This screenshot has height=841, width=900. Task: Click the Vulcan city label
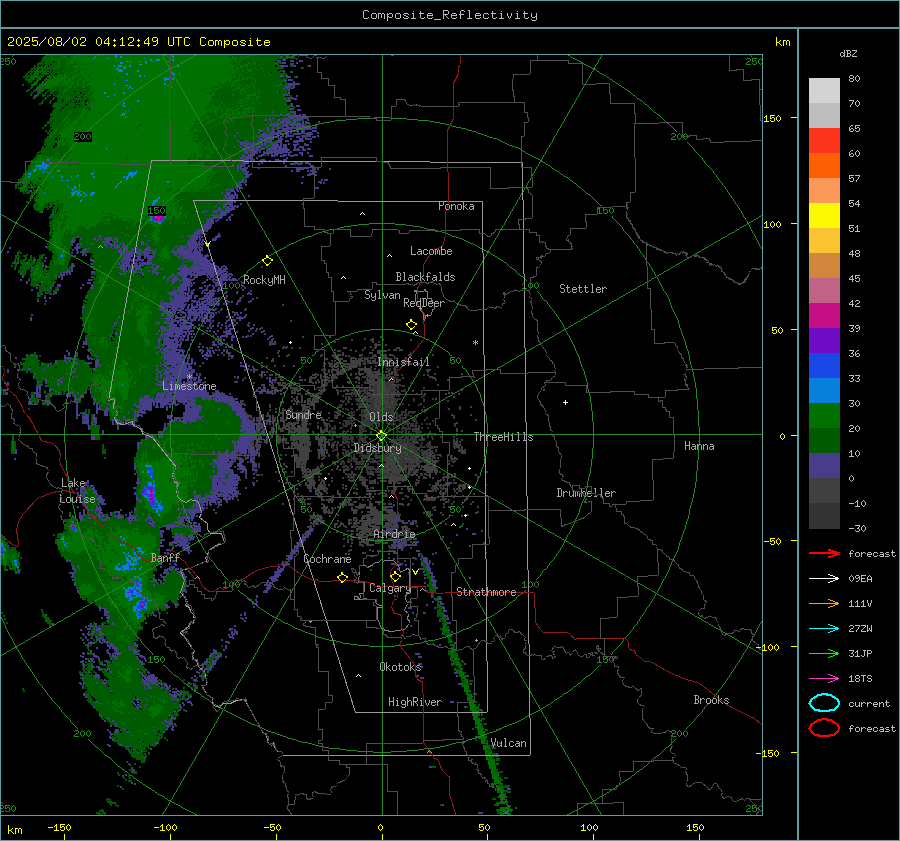point(508,743)
